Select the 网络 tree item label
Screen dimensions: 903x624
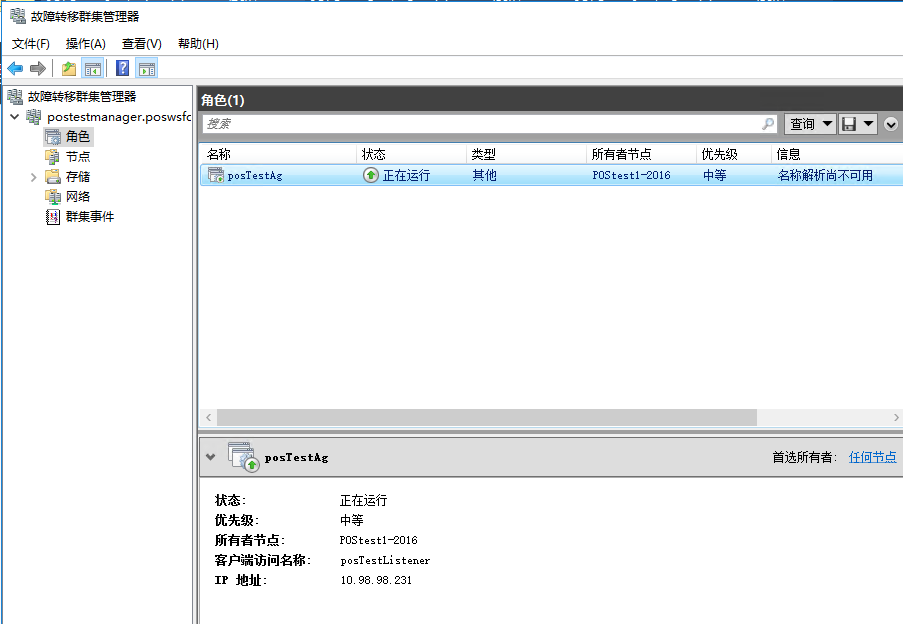coord(78,196)
